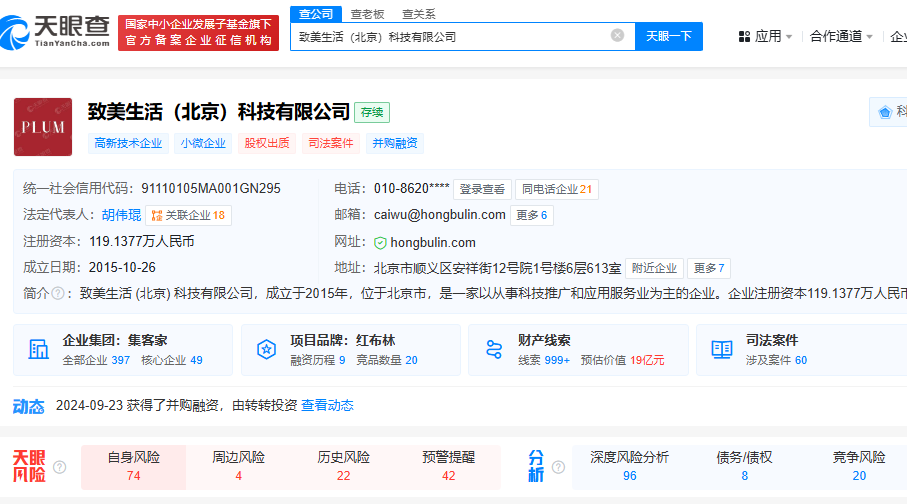Select the 股权出质 tag
Image resolution: width=907 pixels, height=504 pixels.
pos(267,143)
